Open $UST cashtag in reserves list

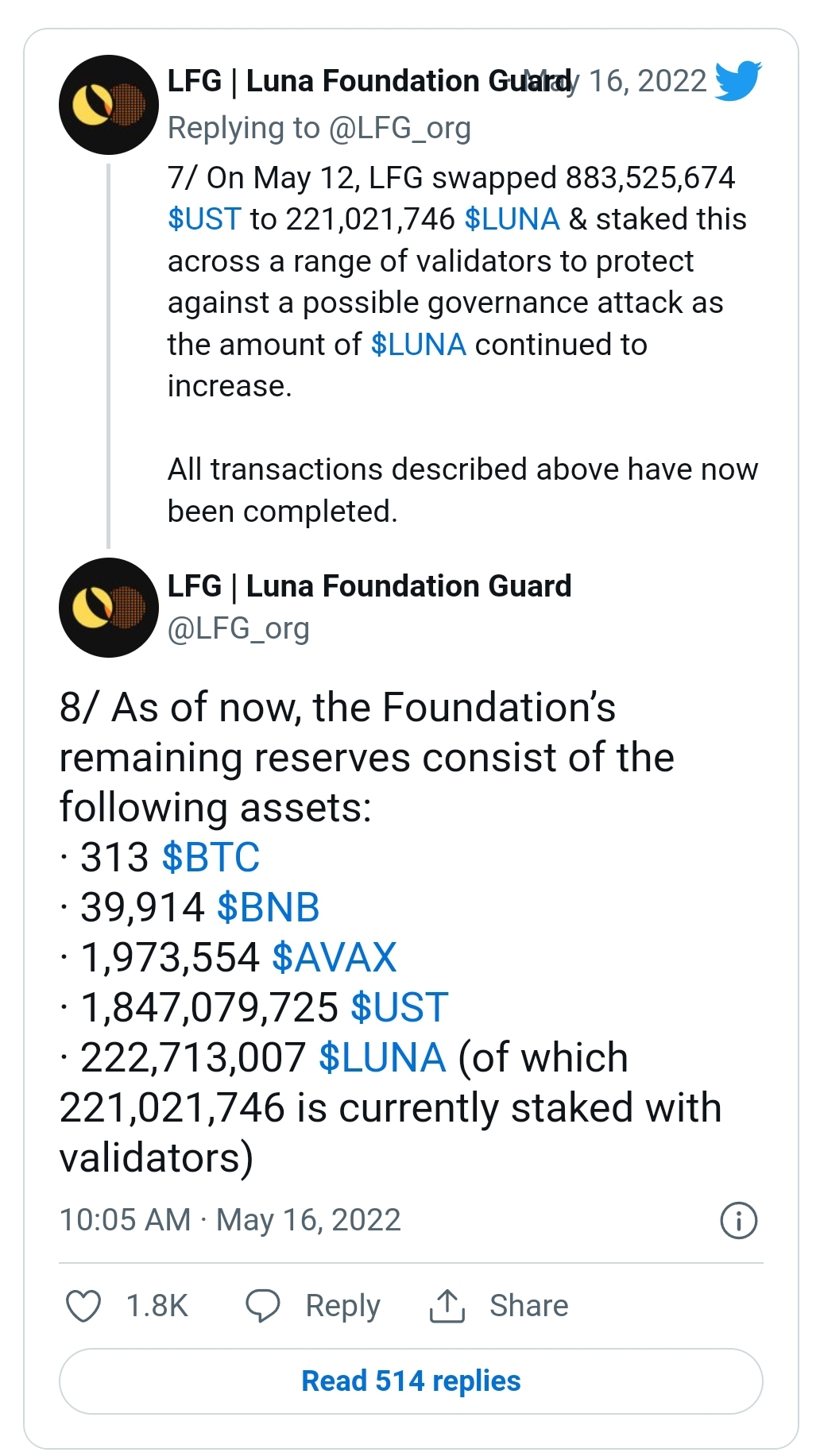tap(399, 1007)
